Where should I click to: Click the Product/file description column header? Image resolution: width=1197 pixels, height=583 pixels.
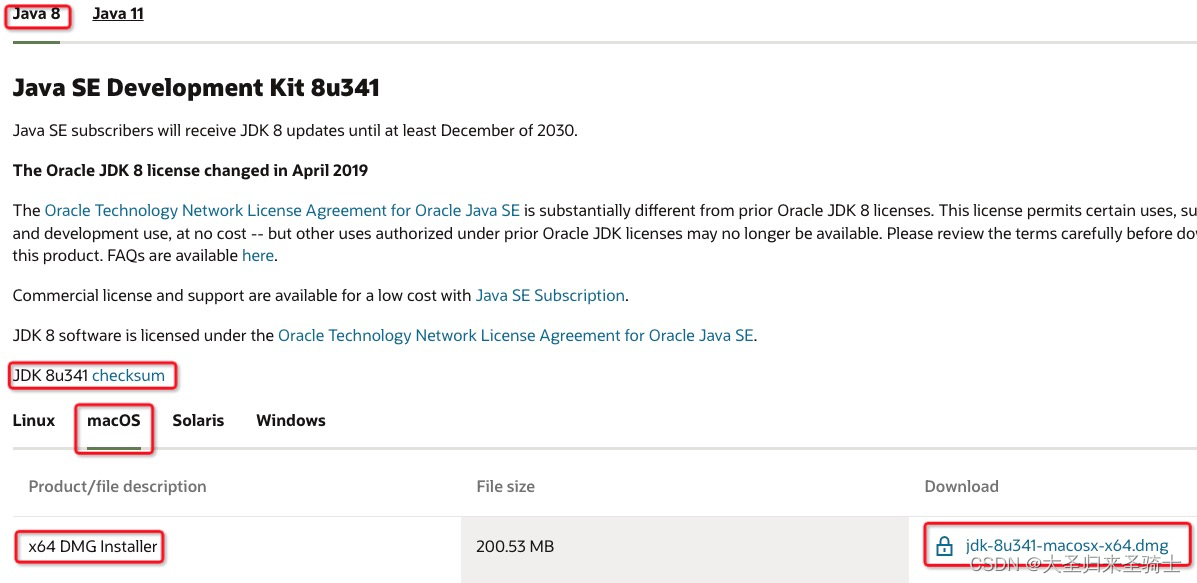[118, 486]
